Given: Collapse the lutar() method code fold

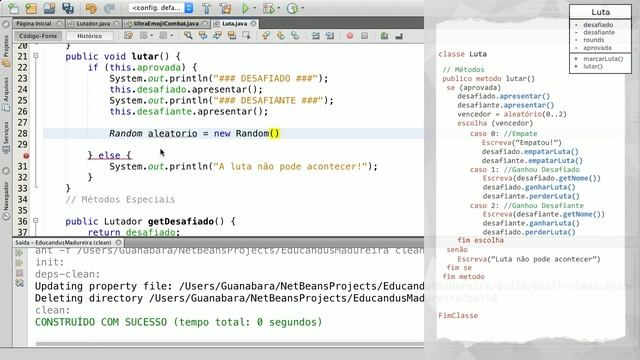Looking at the screenshot, I should coord(36,56).
